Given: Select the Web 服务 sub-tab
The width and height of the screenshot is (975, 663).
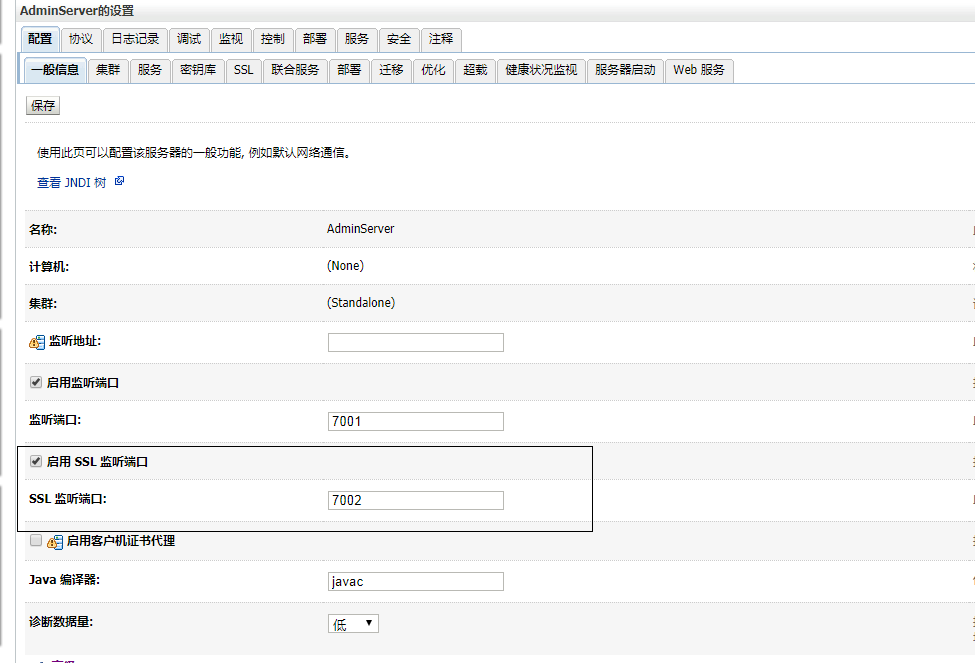Looking at the screenshot, I should tap(699, 70).
